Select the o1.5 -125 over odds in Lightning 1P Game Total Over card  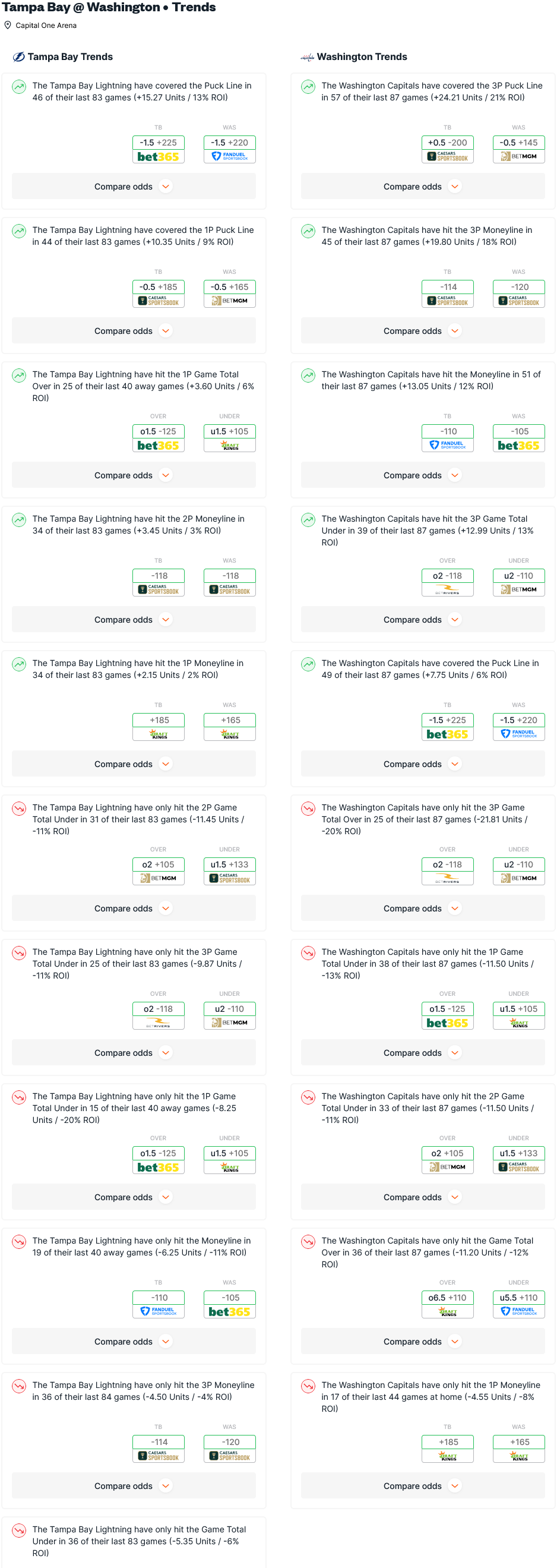click(x=158, y=438)
